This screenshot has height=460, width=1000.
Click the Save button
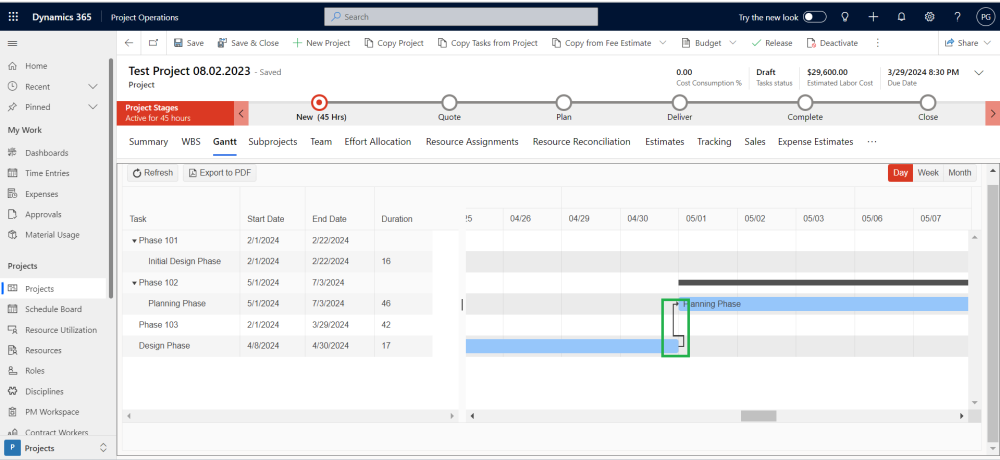(189, 43)
